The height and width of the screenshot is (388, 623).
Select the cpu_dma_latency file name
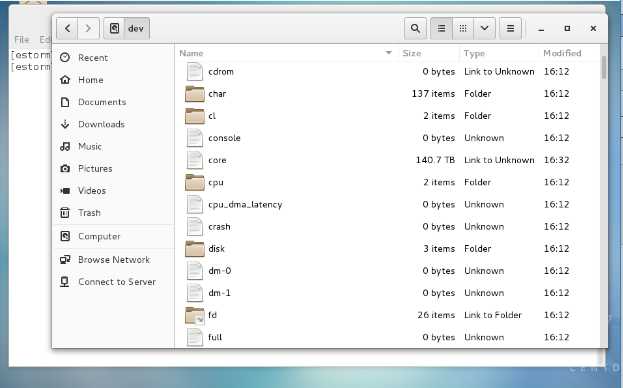[245, 205]
